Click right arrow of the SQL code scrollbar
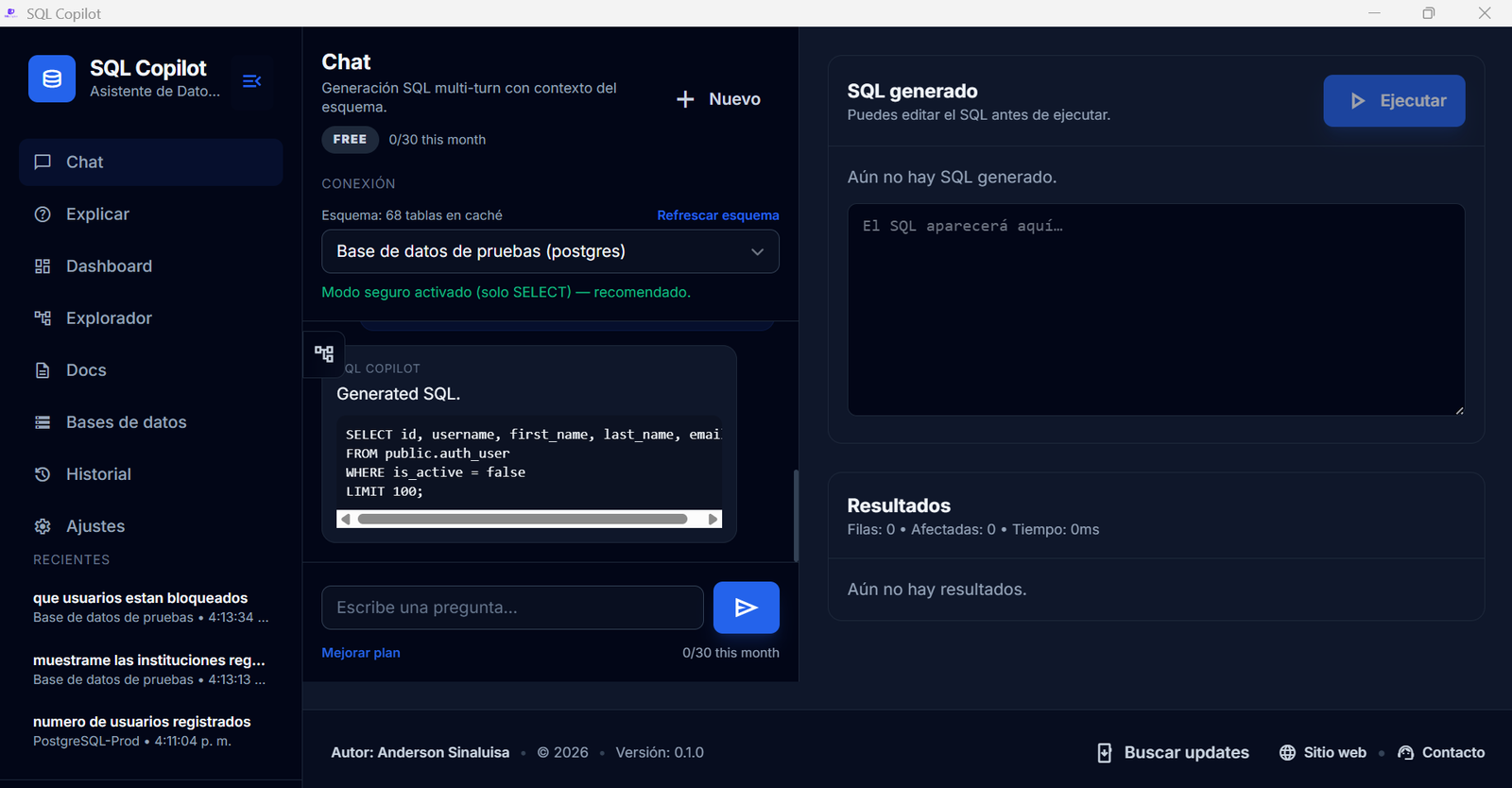1512x788 pixels. coord(713,519)
